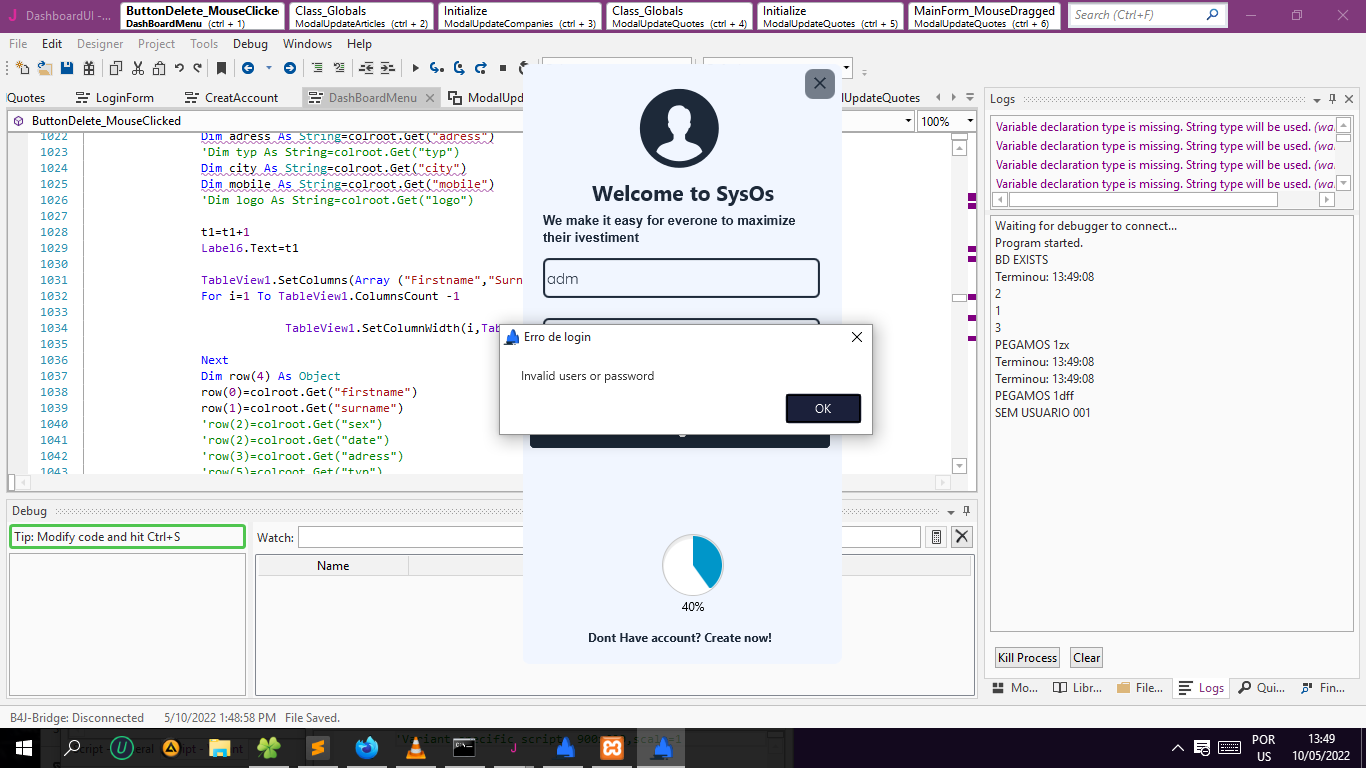Click the Save icon in the toolbar

click(x=67, y=68)
